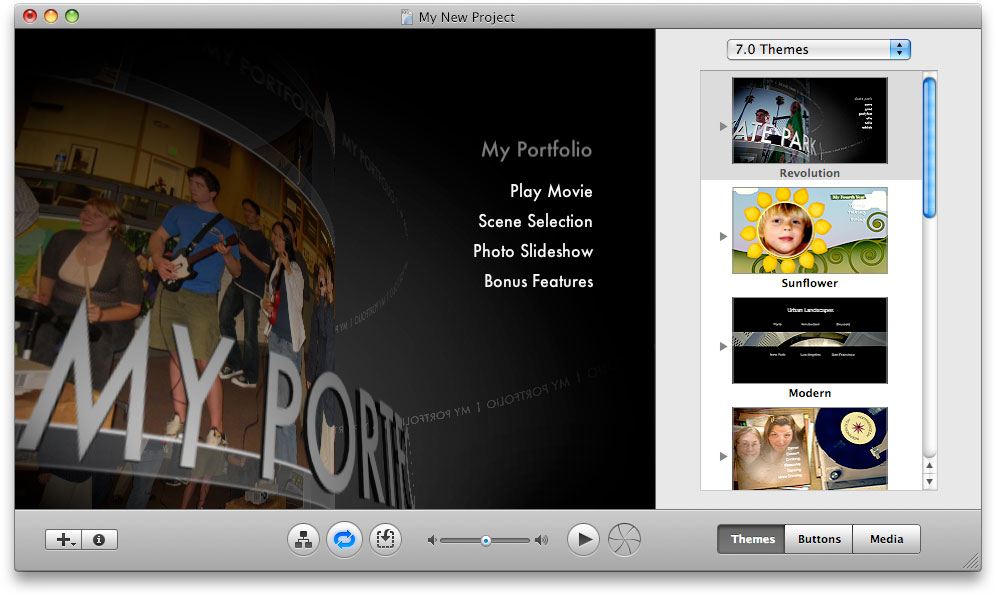Screen dimensions: 996x596
Task: Click the high volume speaker icon
Action: (x=541, y=541)
